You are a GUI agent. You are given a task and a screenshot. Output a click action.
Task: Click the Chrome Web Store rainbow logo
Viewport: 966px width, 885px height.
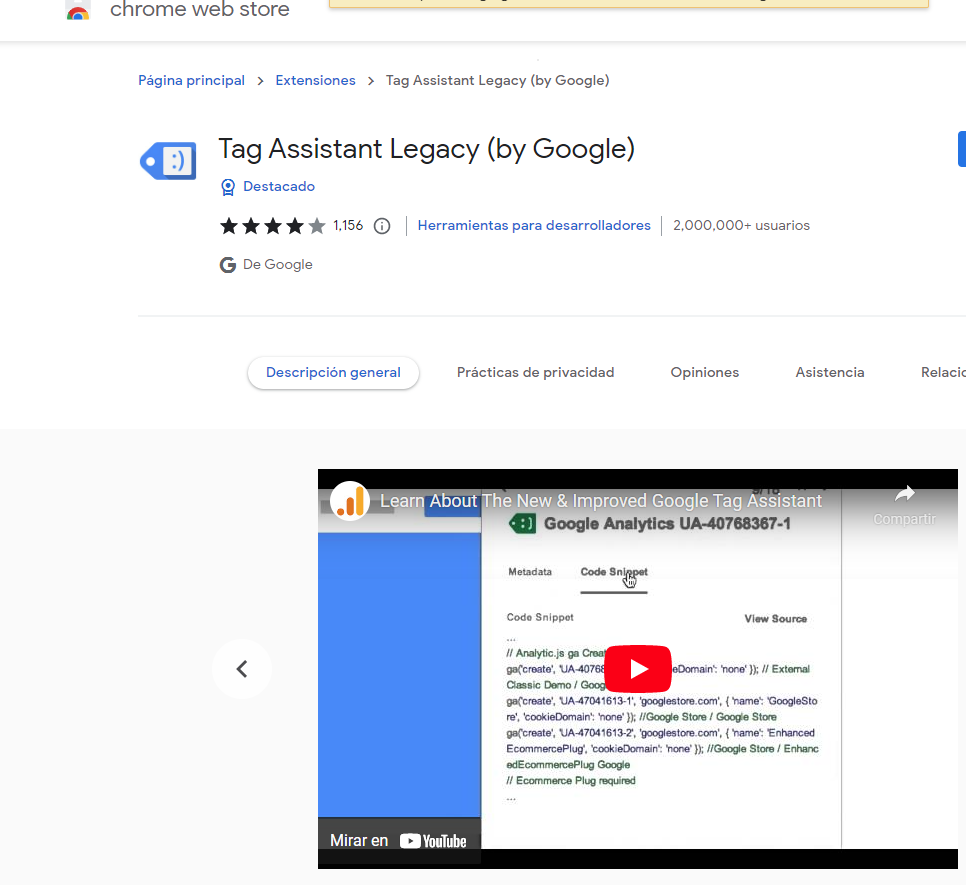[78, 10]
